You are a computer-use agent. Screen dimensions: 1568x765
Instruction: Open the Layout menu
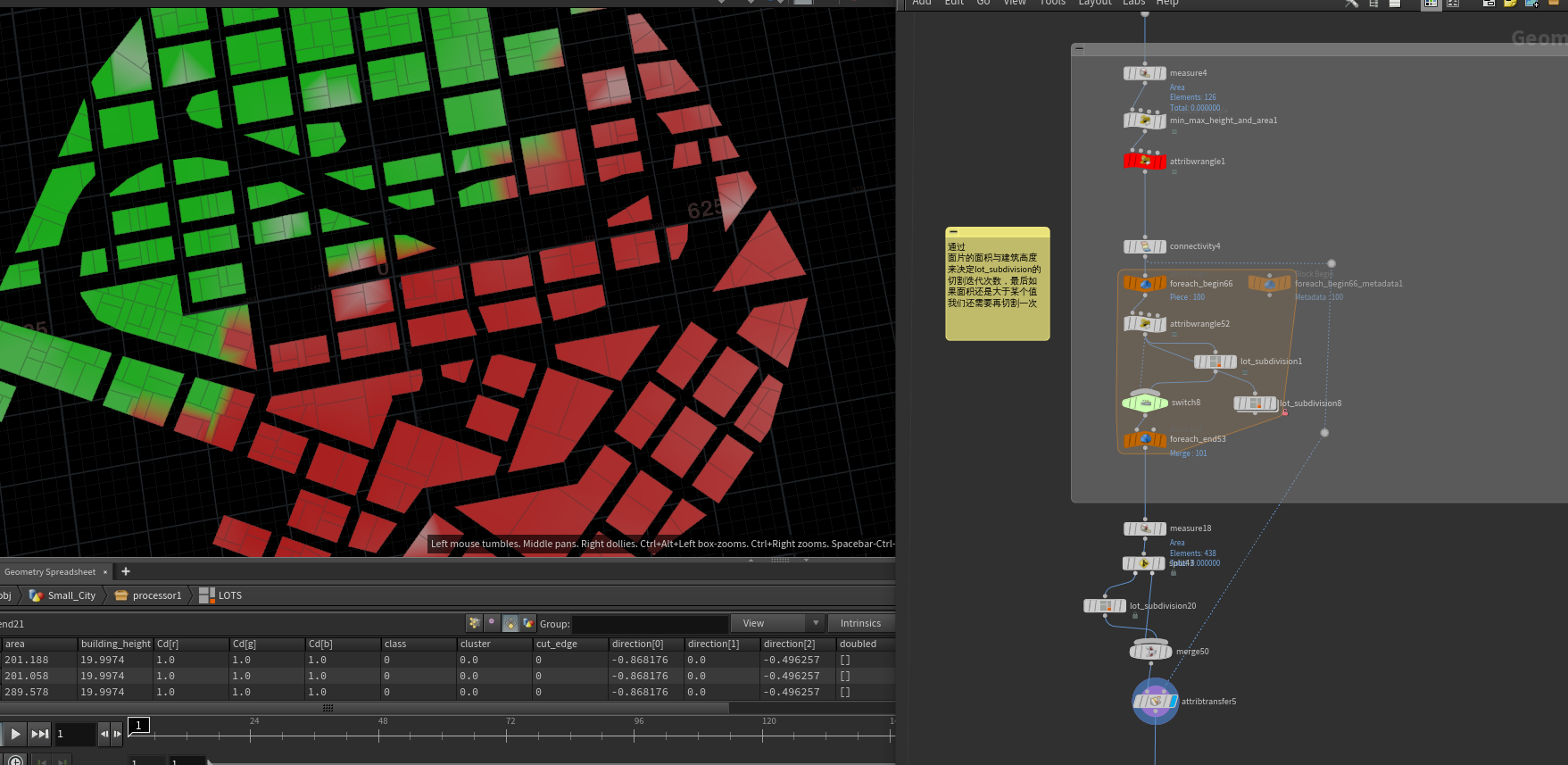(x=1094, y=3)
